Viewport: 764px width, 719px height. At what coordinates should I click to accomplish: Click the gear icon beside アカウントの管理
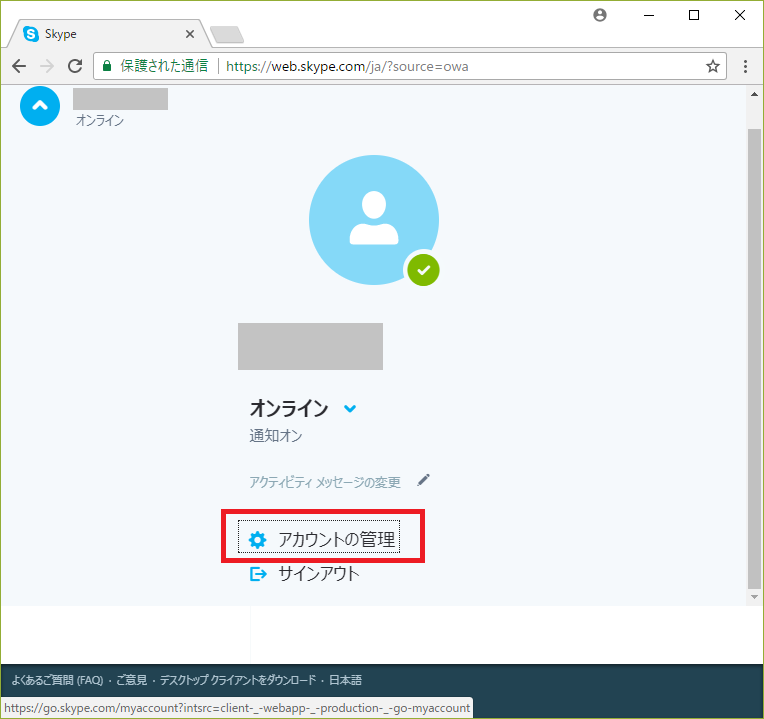pos(257,540)
